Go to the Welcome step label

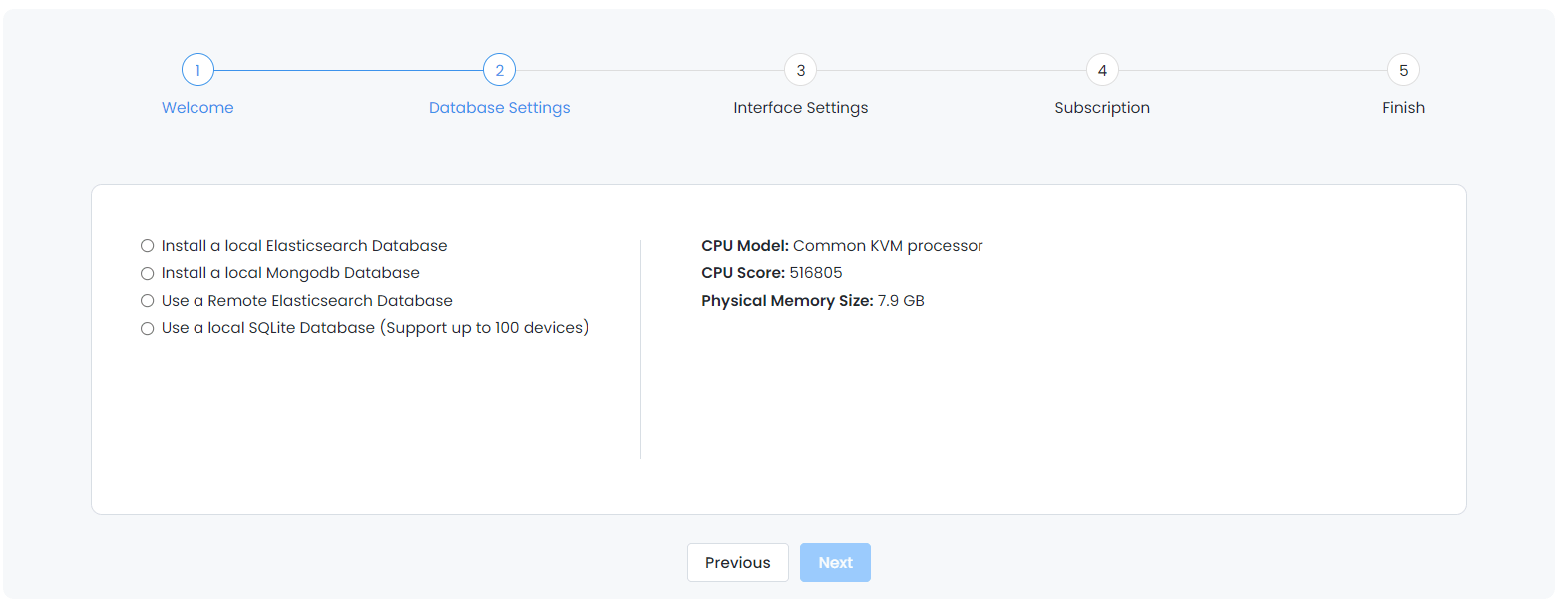[197, 108]
